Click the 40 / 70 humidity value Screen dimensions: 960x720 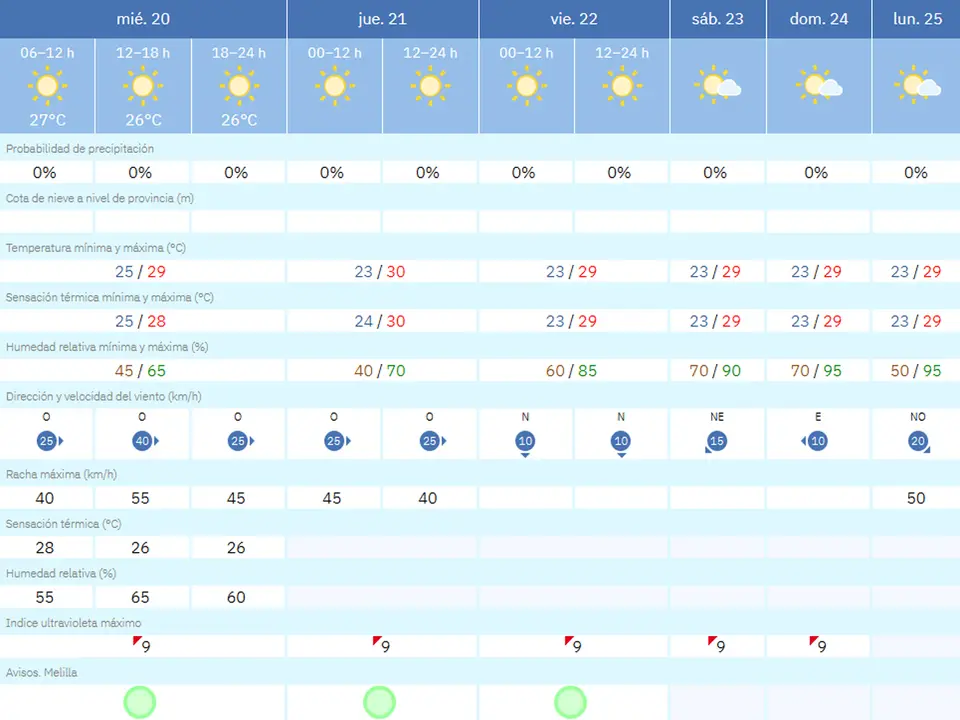click(380, 370)
